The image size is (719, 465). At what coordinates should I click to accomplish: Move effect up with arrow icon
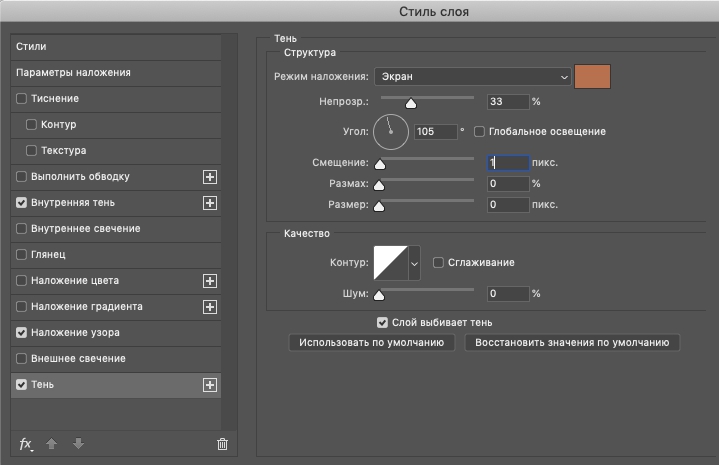click(x=51, y=443)
